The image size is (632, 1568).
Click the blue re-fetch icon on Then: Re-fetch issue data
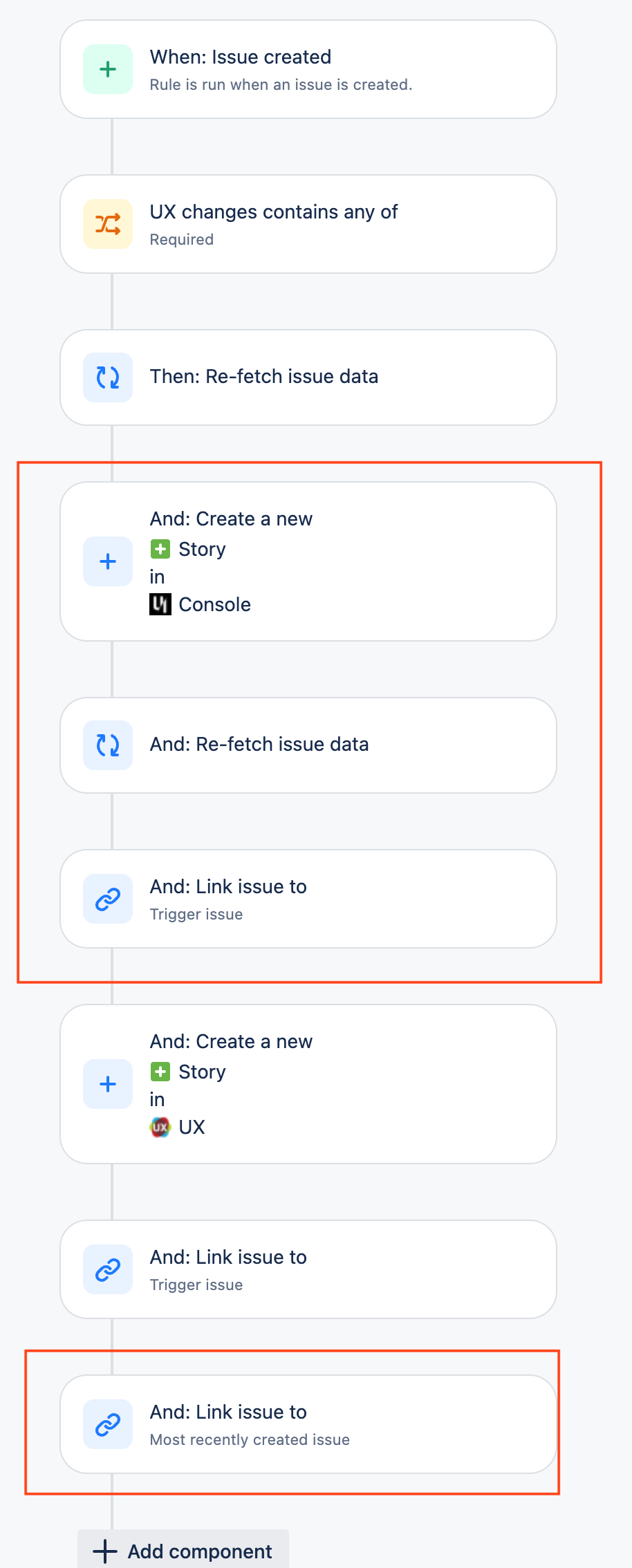point(107,377)
